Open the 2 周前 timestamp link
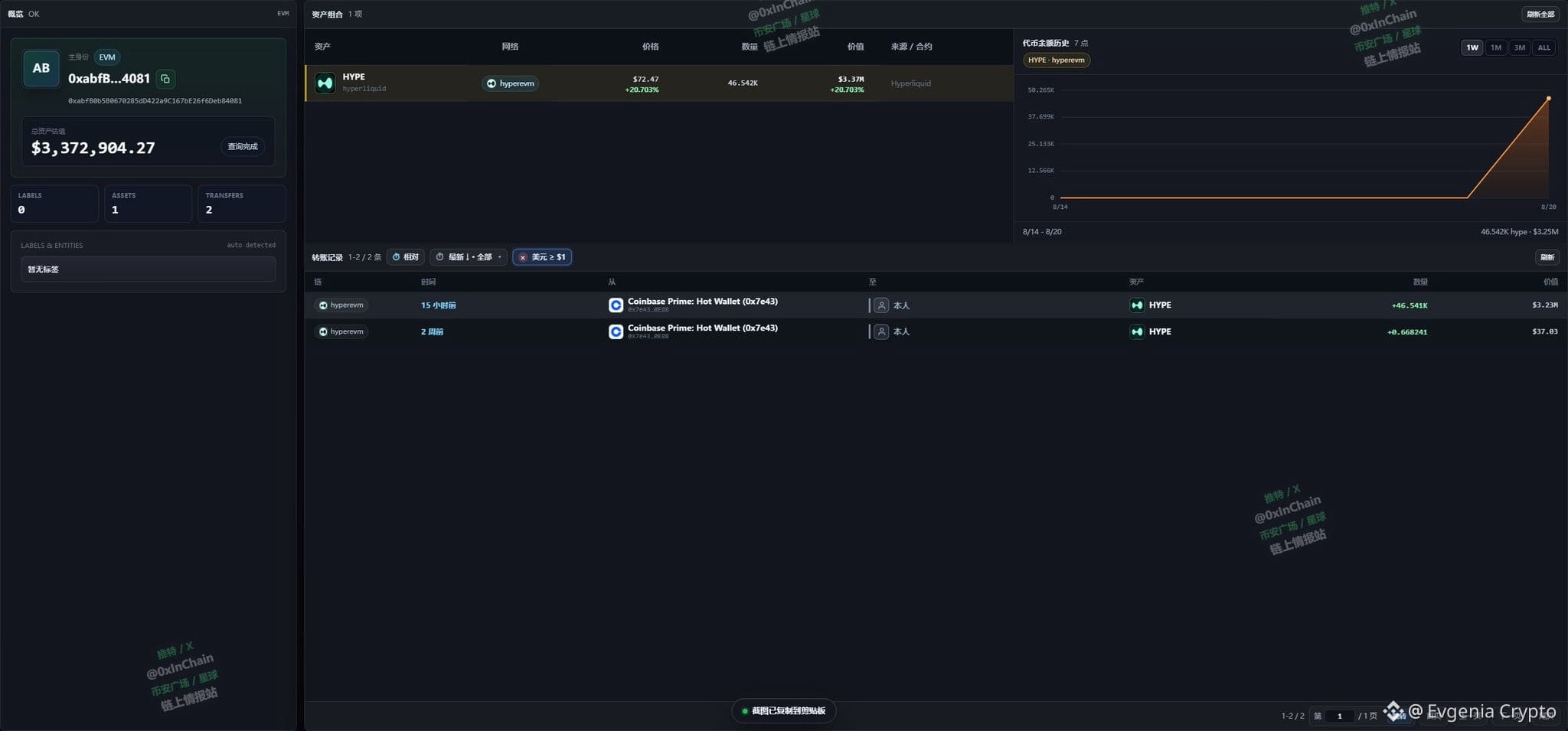This screenshot has width=1568, height=731. click(432, 331)
